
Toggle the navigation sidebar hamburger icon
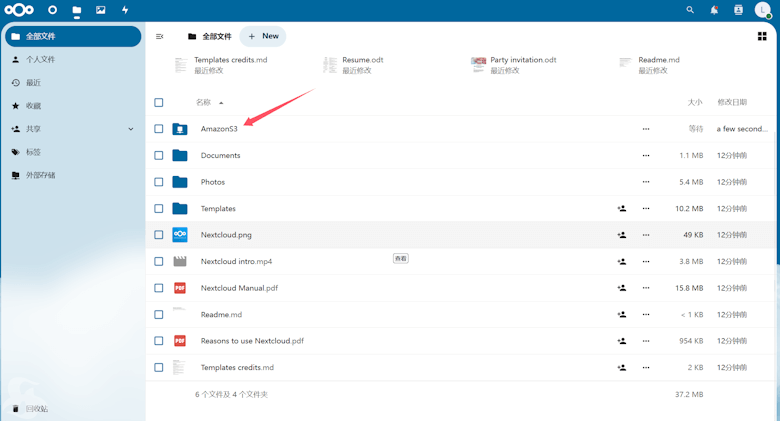(x=160, y=36)
